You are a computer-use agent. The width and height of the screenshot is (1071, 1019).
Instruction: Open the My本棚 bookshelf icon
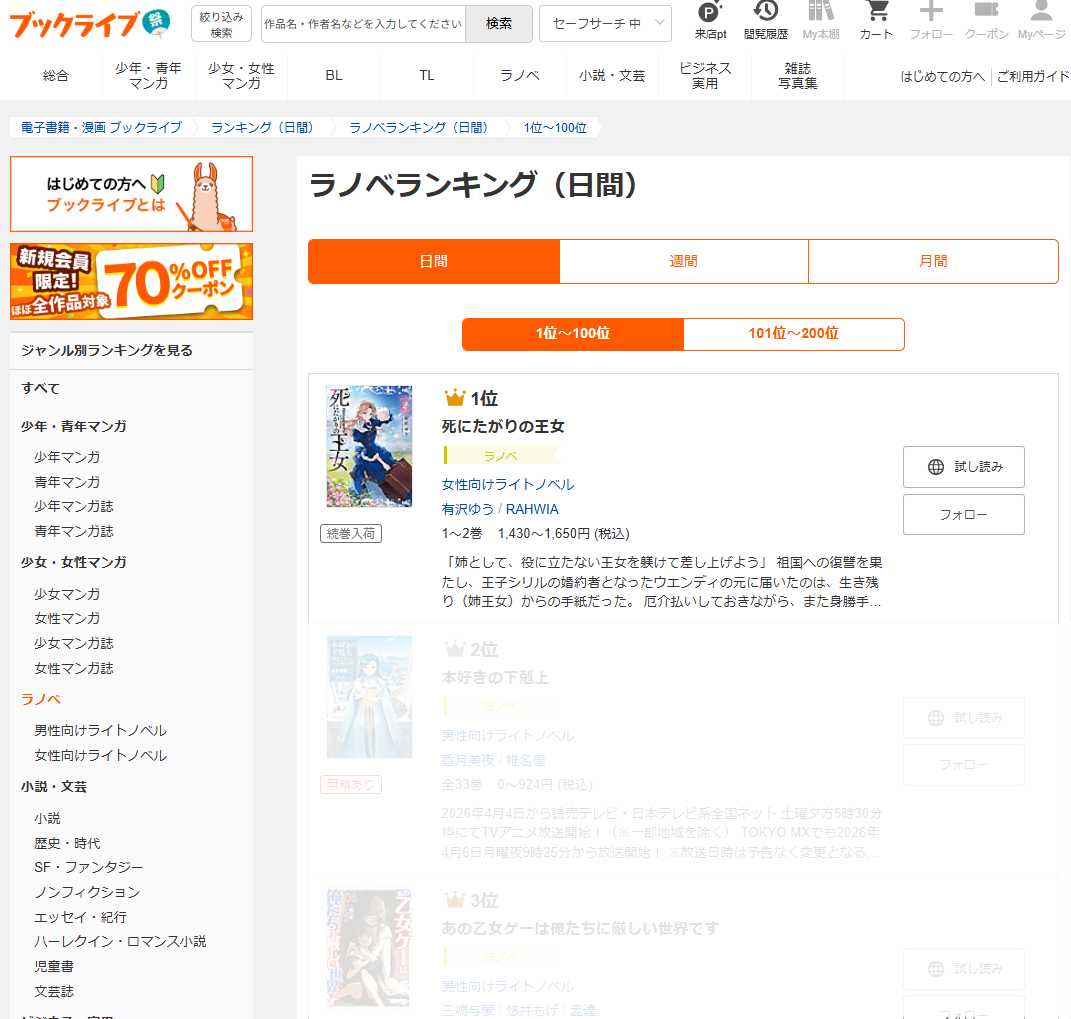click(821, 20)
